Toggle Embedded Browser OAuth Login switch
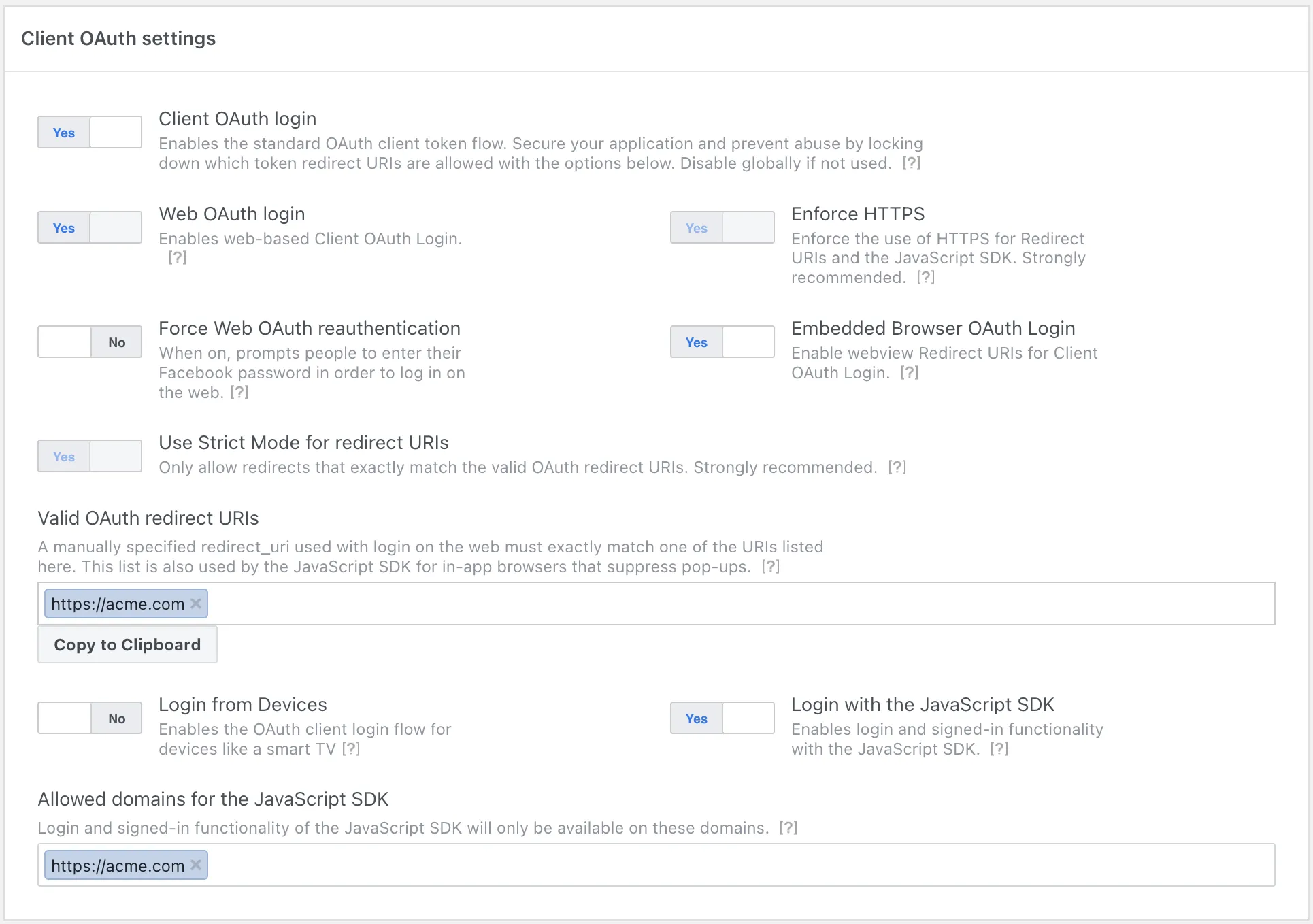Image resolution: width=1313 pixels, height=924 pixels. click(x=722, y=342)
